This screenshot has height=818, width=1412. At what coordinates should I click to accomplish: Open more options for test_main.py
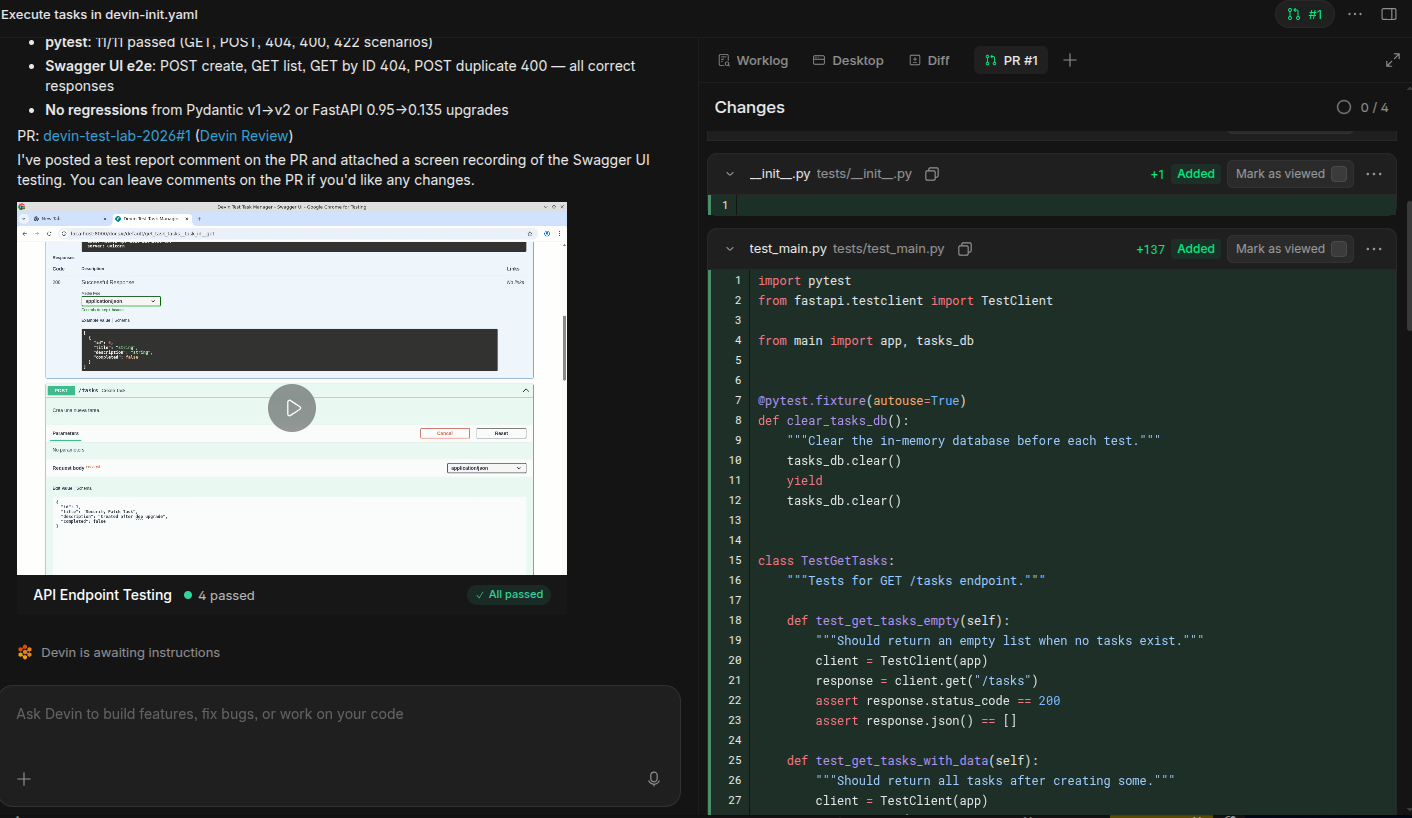tap(1374, 249)
